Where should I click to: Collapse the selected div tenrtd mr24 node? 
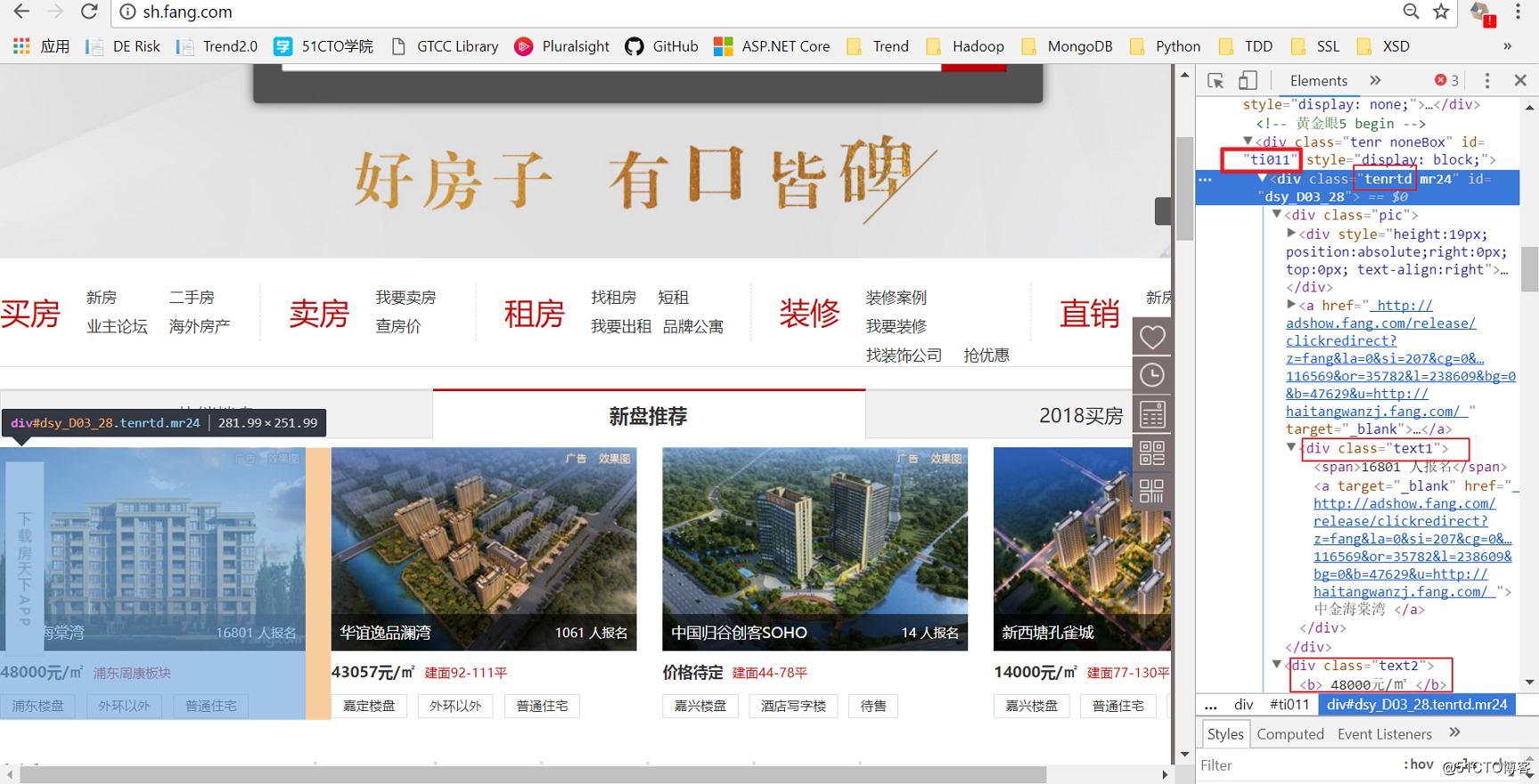pos(1262,178)
